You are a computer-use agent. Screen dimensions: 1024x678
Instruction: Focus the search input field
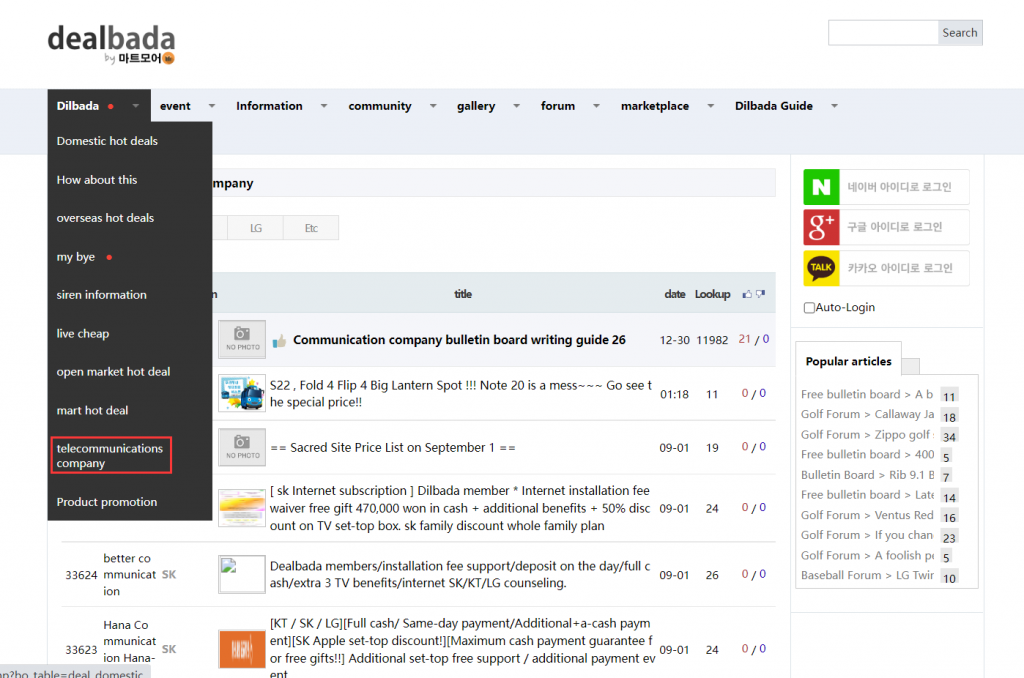pos(883,33)
